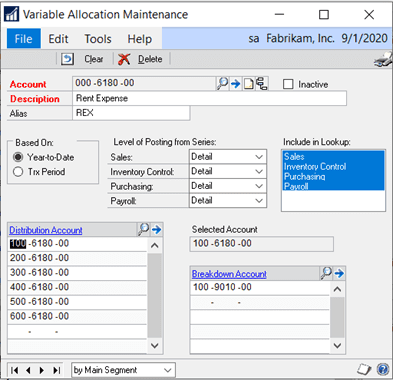The height and width of the screenshot is (380, 393).
Task: Click the Account number field 000-6180-00
Action: [144, 83]
